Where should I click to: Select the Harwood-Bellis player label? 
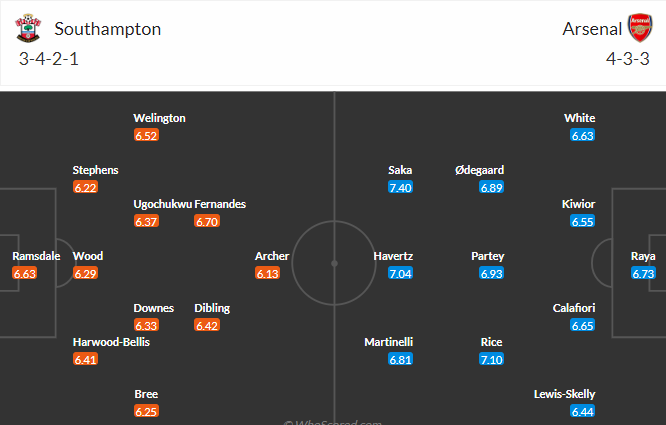(x=111, y=342)
